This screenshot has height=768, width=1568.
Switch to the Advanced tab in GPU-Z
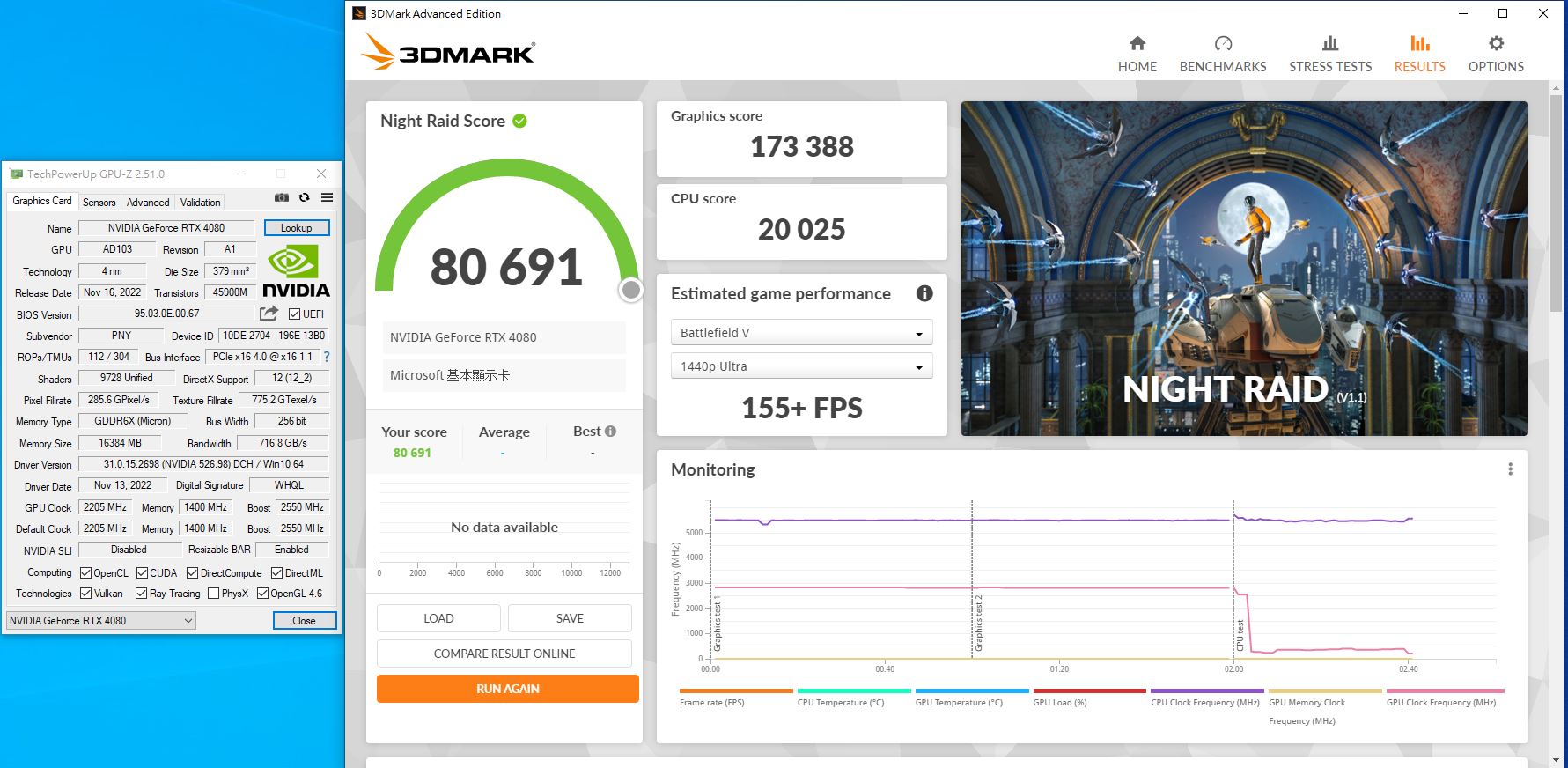pos(147,203)
